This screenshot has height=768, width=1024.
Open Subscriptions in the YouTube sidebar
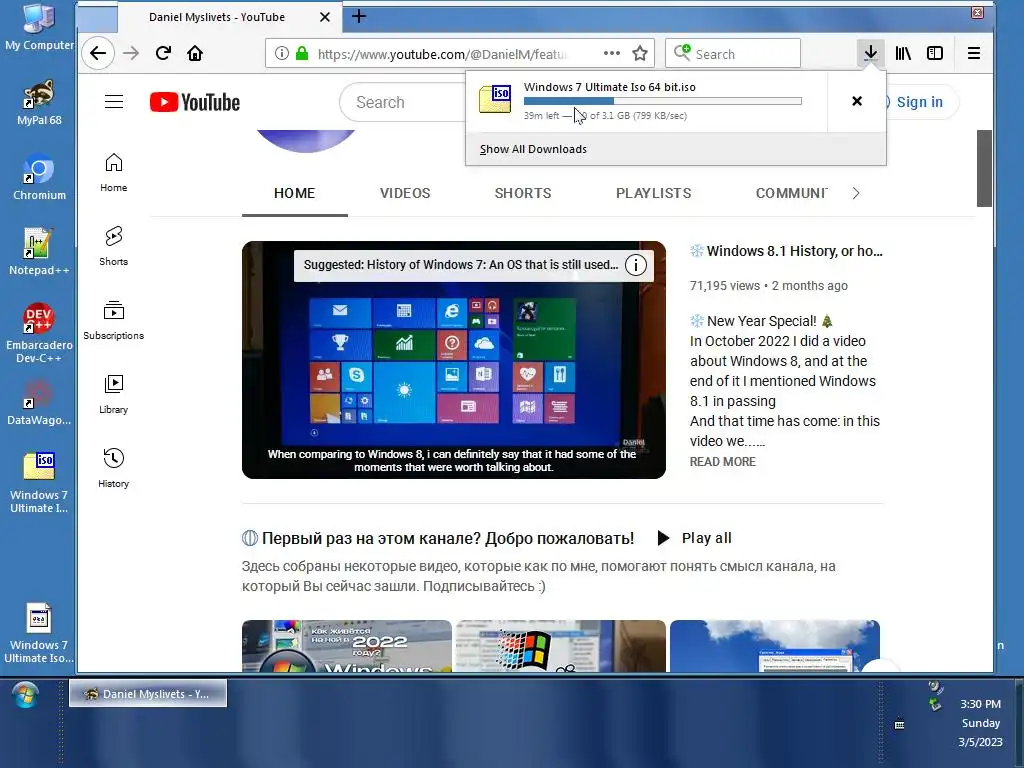click(114, 321)
